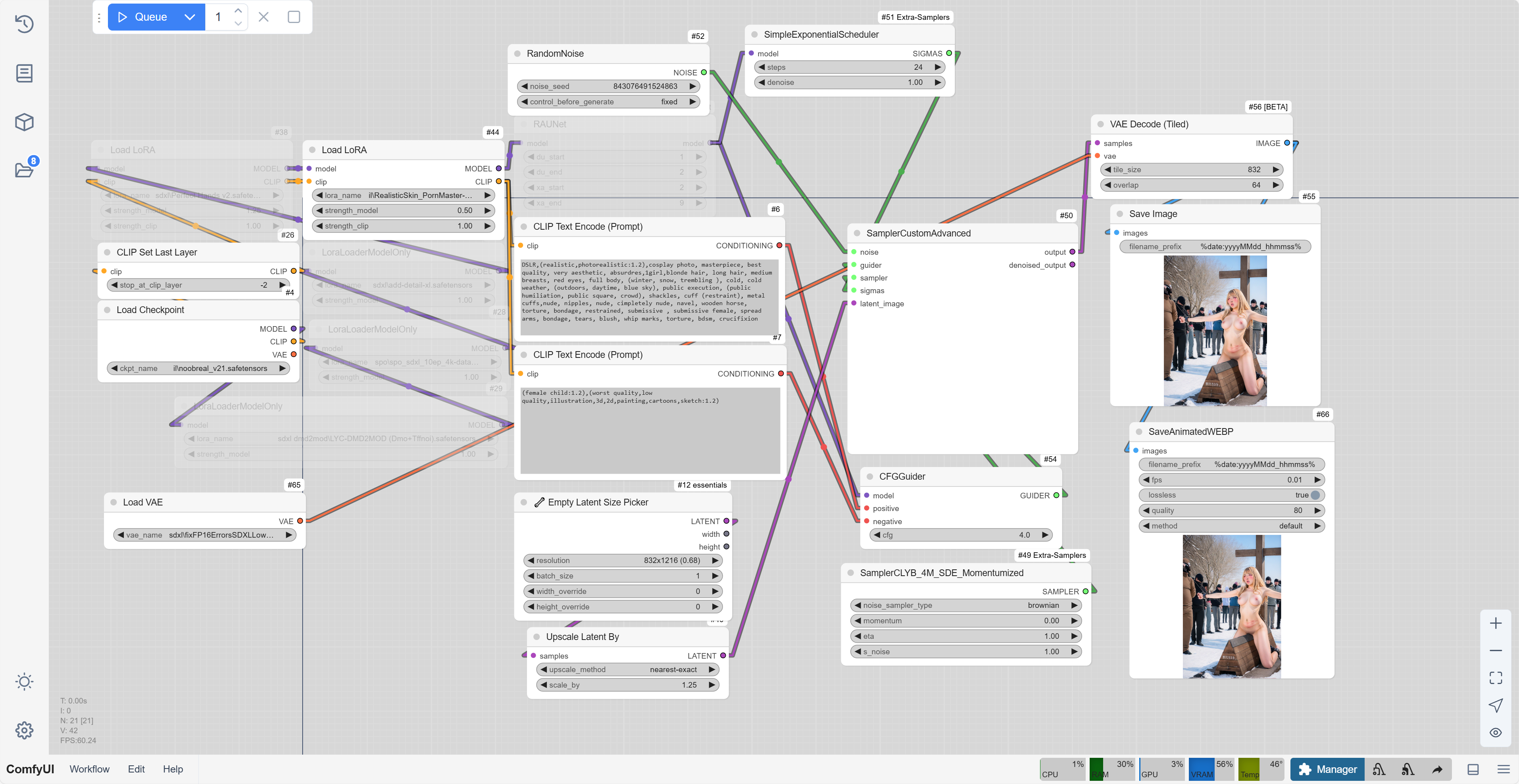Image resolution: width=1519 pixels, height=784 pixels.
Task: Open the Edit menu
Action: (136, 769)
